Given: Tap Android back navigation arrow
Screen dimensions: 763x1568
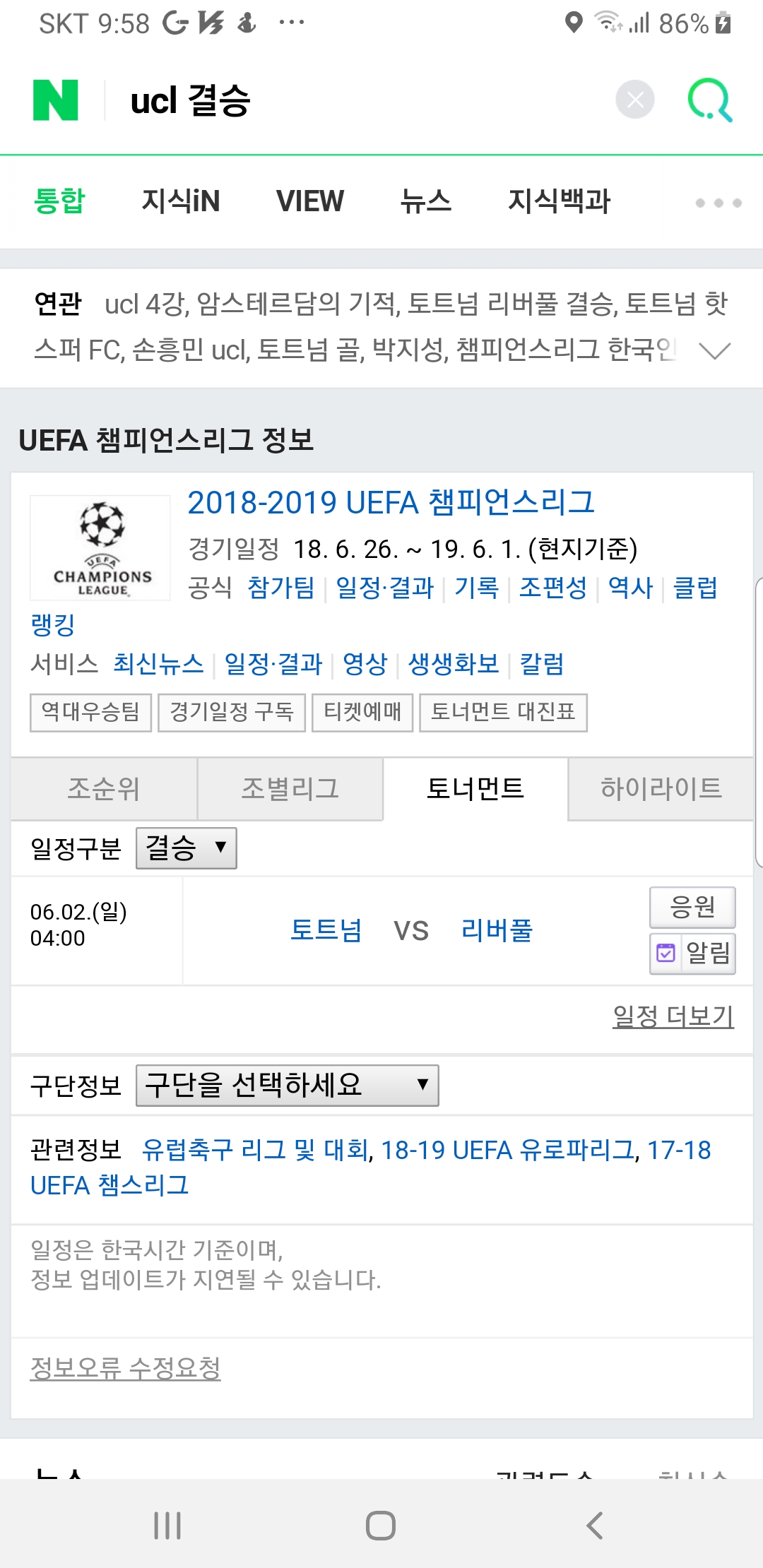Looking at the screenshot, I should click(x=595, y=1526).
